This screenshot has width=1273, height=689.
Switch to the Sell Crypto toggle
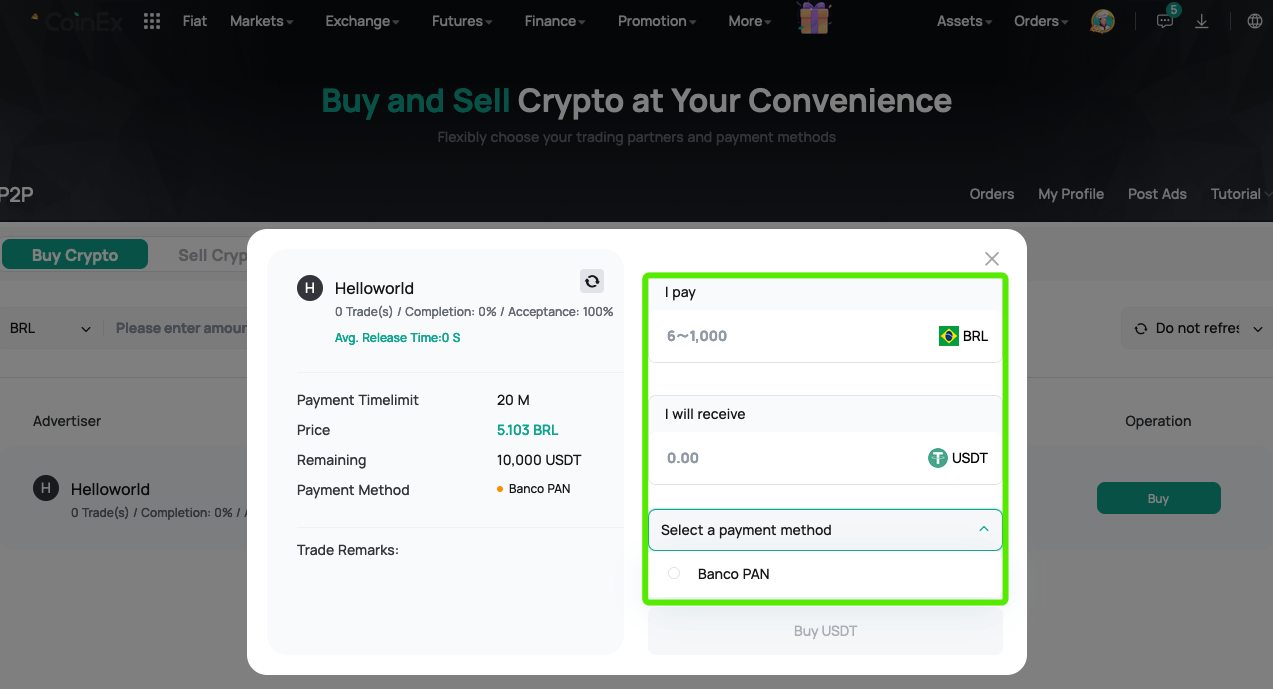tap(213, 254)
